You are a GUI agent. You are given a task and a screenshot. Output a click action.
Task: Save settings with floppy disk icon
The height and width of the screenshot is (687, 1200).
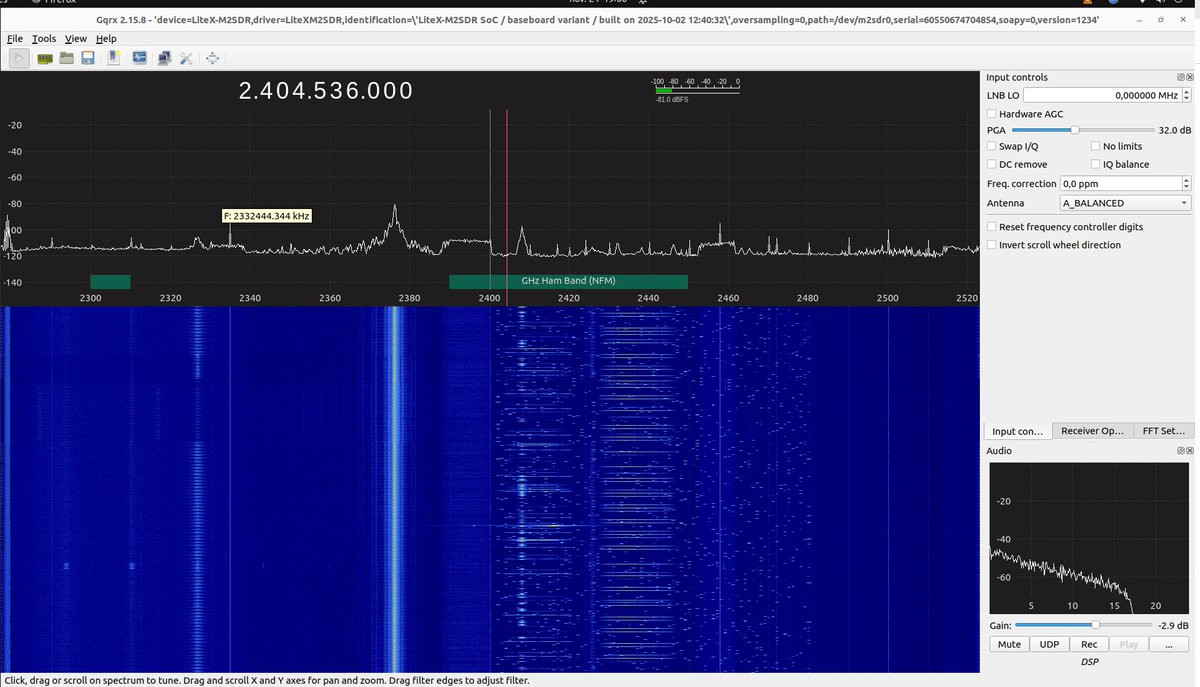click(x=88, y=59)
